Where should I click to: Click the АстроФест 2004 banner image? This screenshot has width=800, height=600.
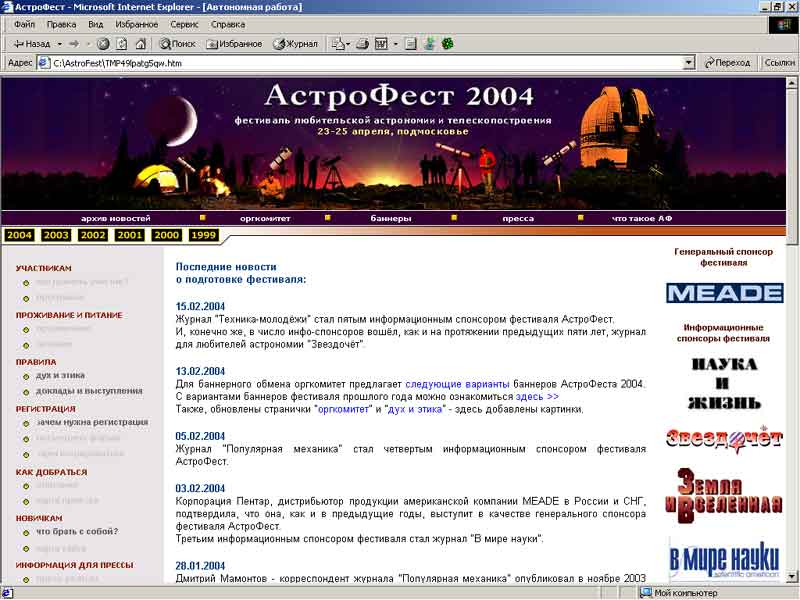tap(393, 143)
